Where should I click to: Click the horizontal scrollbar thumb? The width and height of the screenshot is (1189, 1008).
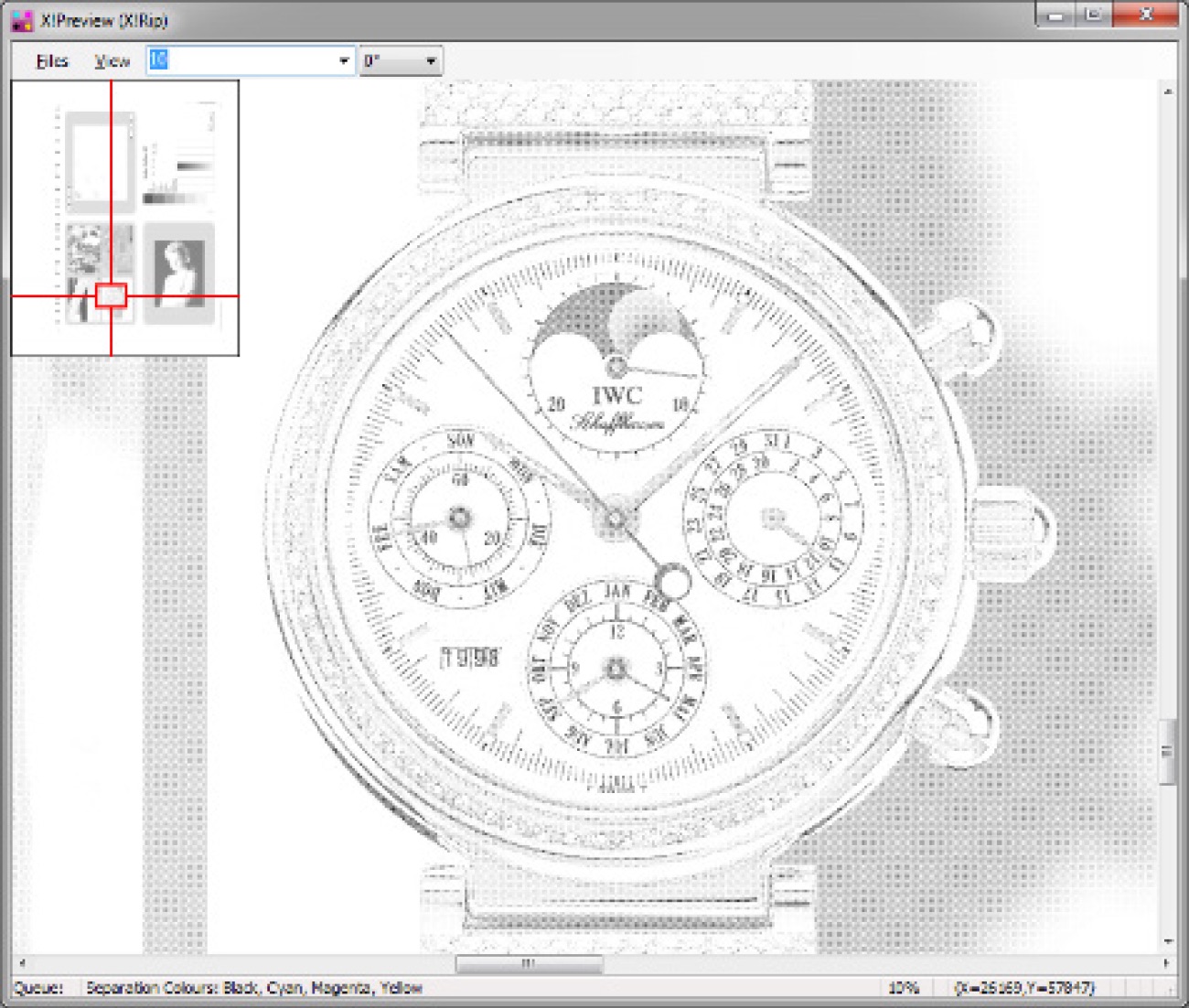click(x=529, y=963)
